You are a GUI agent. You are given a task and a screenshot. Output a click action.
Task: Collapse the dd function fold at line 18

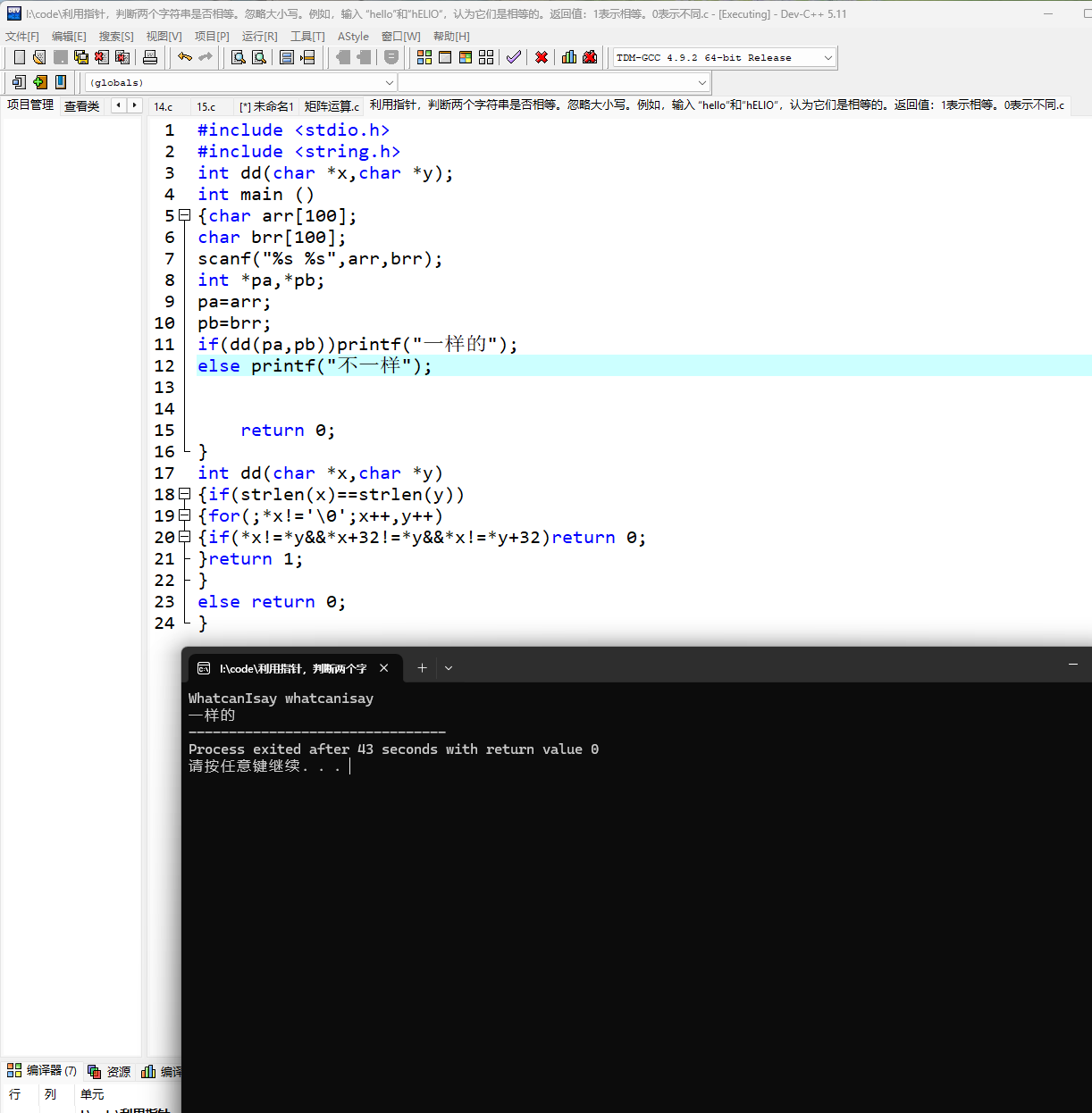click(x=184, y=494)
